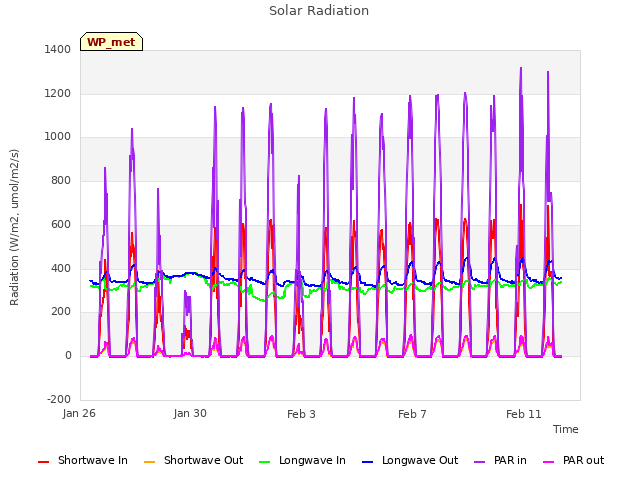Click the low PAR in peak near Jan 30
This screenshot has height=480, width=640.
[186, 292]
